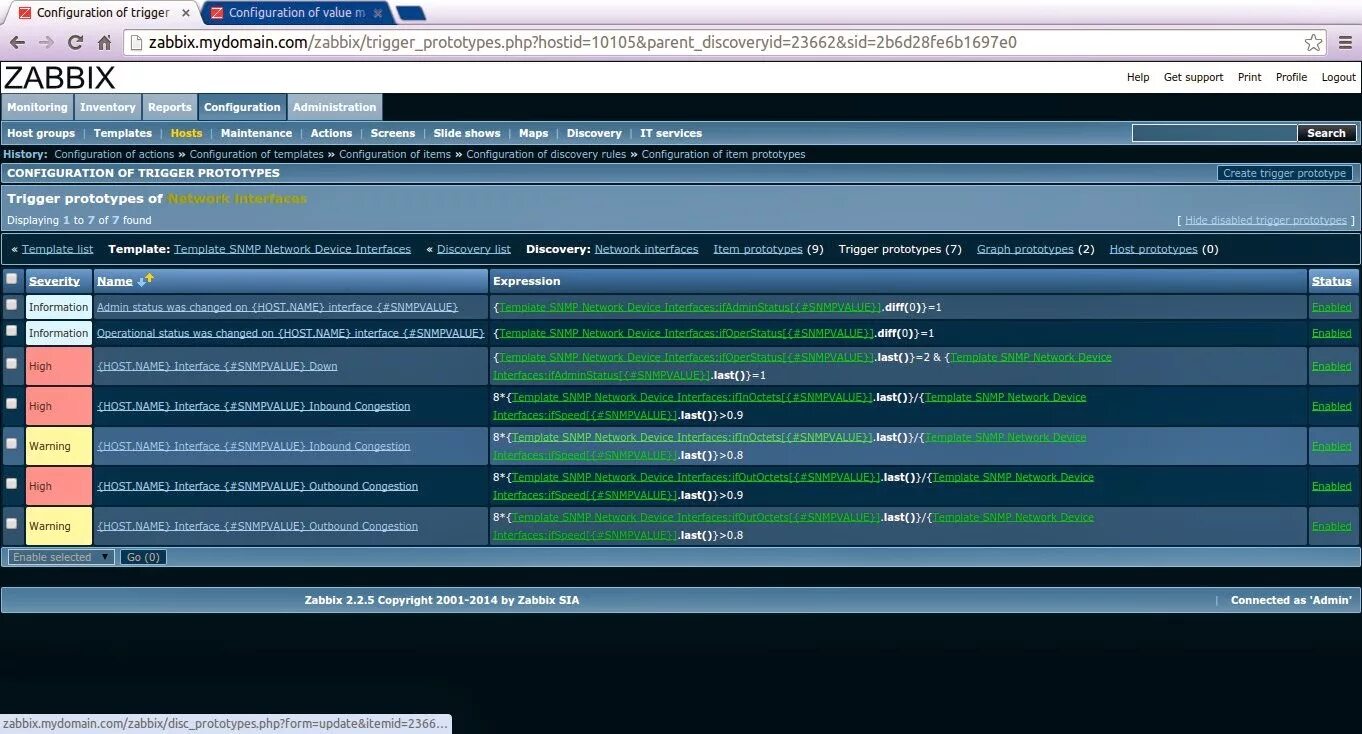Check Operational status was changed row checkbox

(x=11, y=330)
